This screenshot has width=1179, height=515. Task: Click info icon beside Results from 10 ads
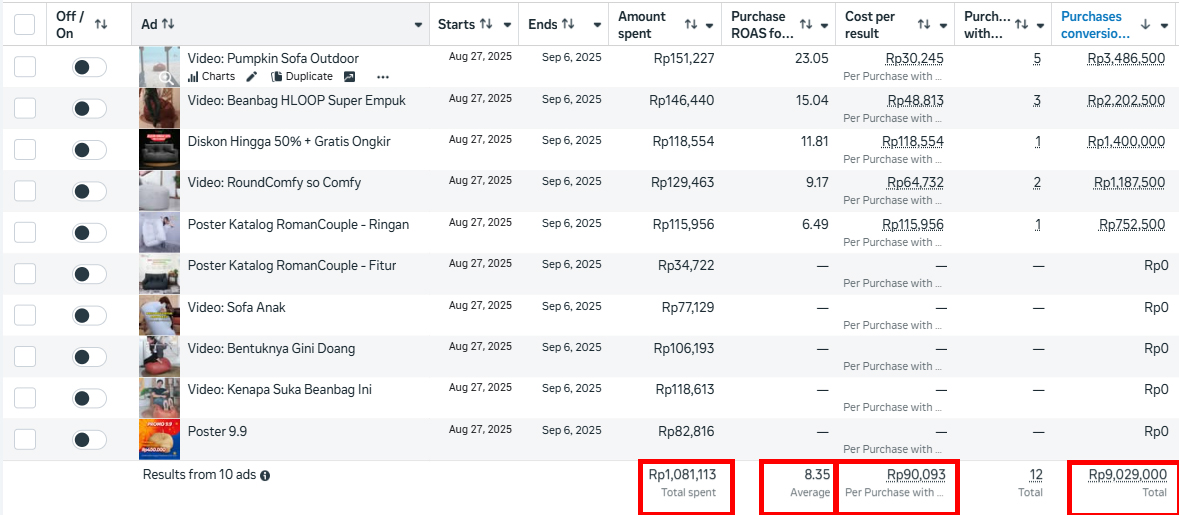[x=265, y=476]
